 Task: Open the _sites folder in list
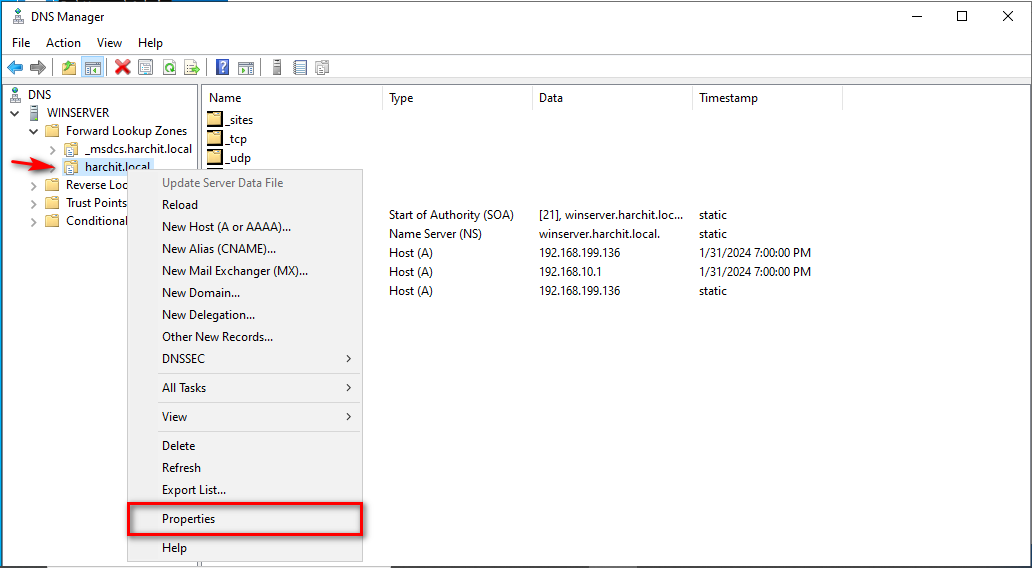coord(239,120)
